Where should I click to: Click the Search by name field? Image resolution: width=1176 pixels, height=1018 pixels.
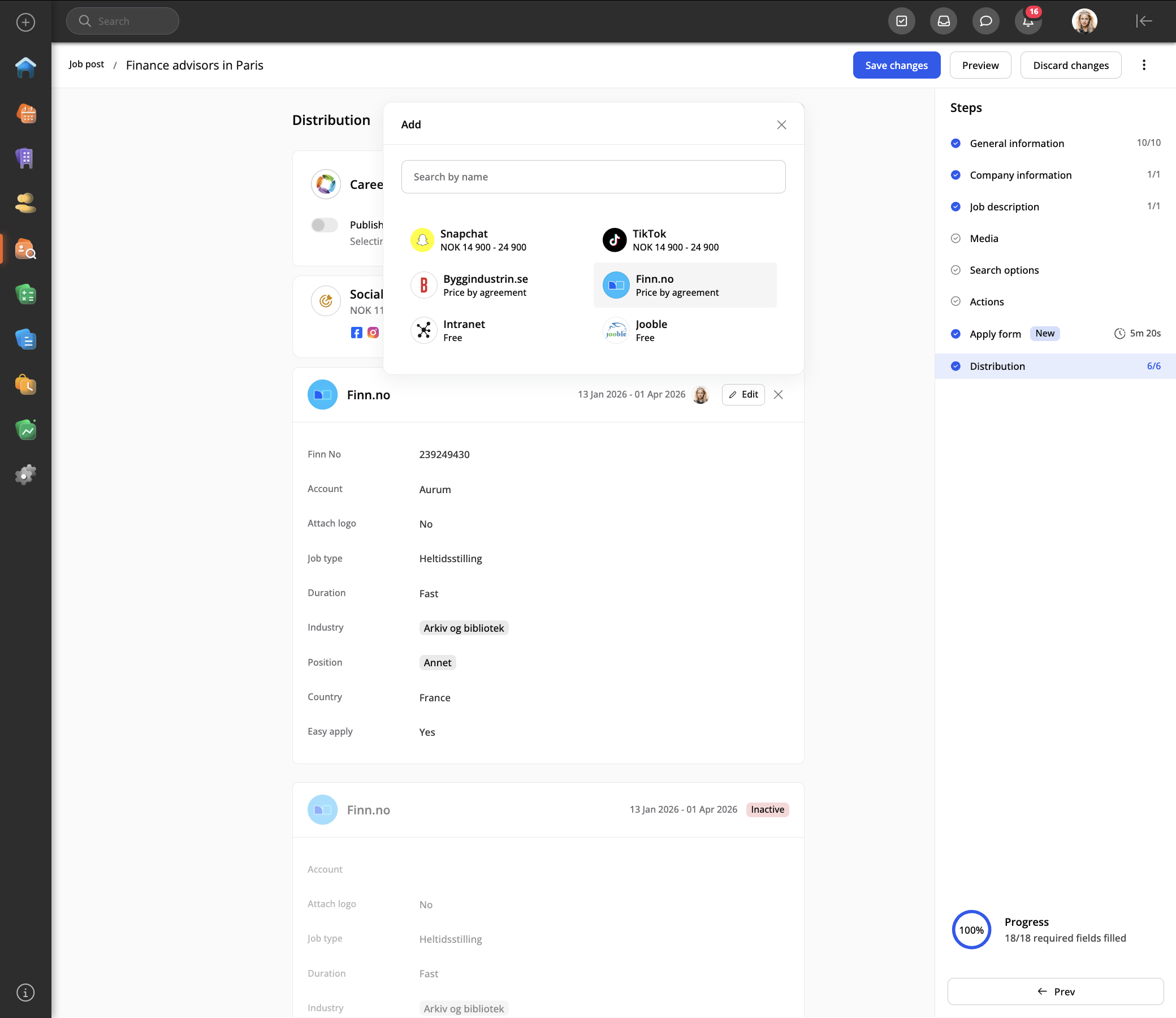593,176
